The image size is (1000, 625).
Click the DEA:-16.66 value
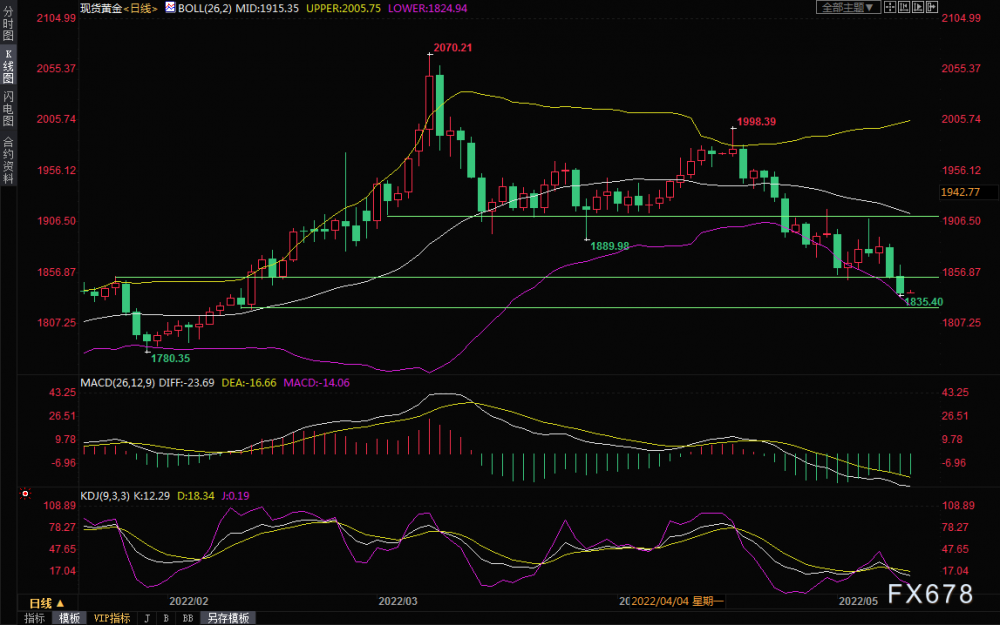[249, 383]
